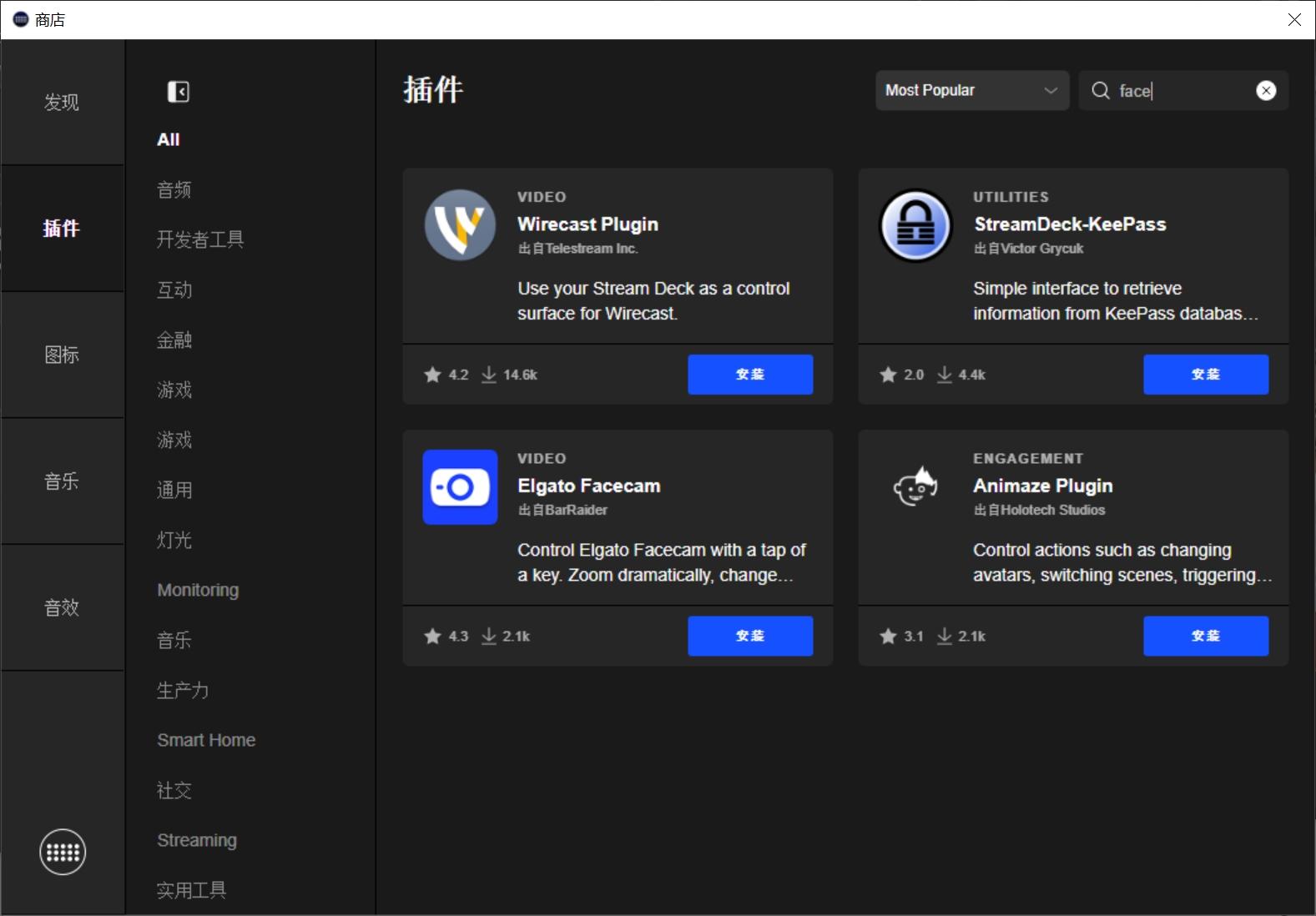Select the 通用 category
Viewport: 1316px width, 916px height.
click(x=174, y=490)
